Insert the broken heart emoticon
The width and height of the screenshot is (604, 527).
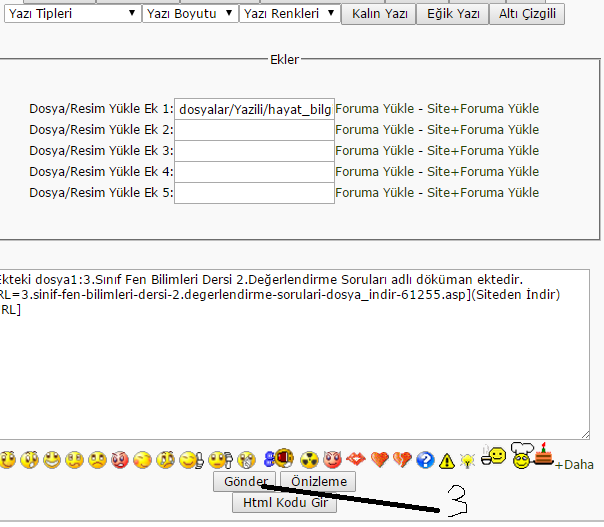pos(401,460)
